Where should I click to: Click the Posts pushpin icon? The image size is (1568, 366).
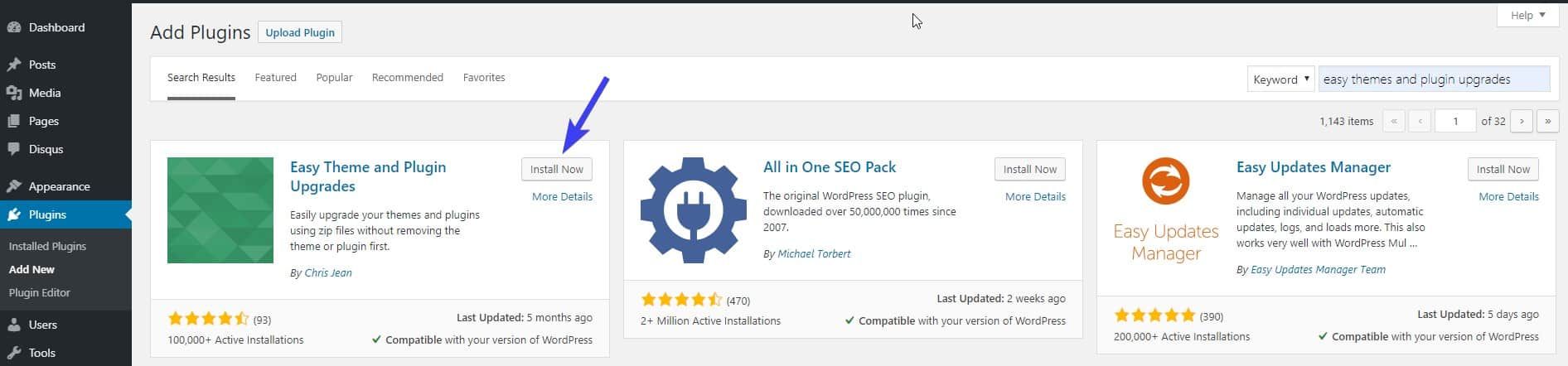(13, 65)
